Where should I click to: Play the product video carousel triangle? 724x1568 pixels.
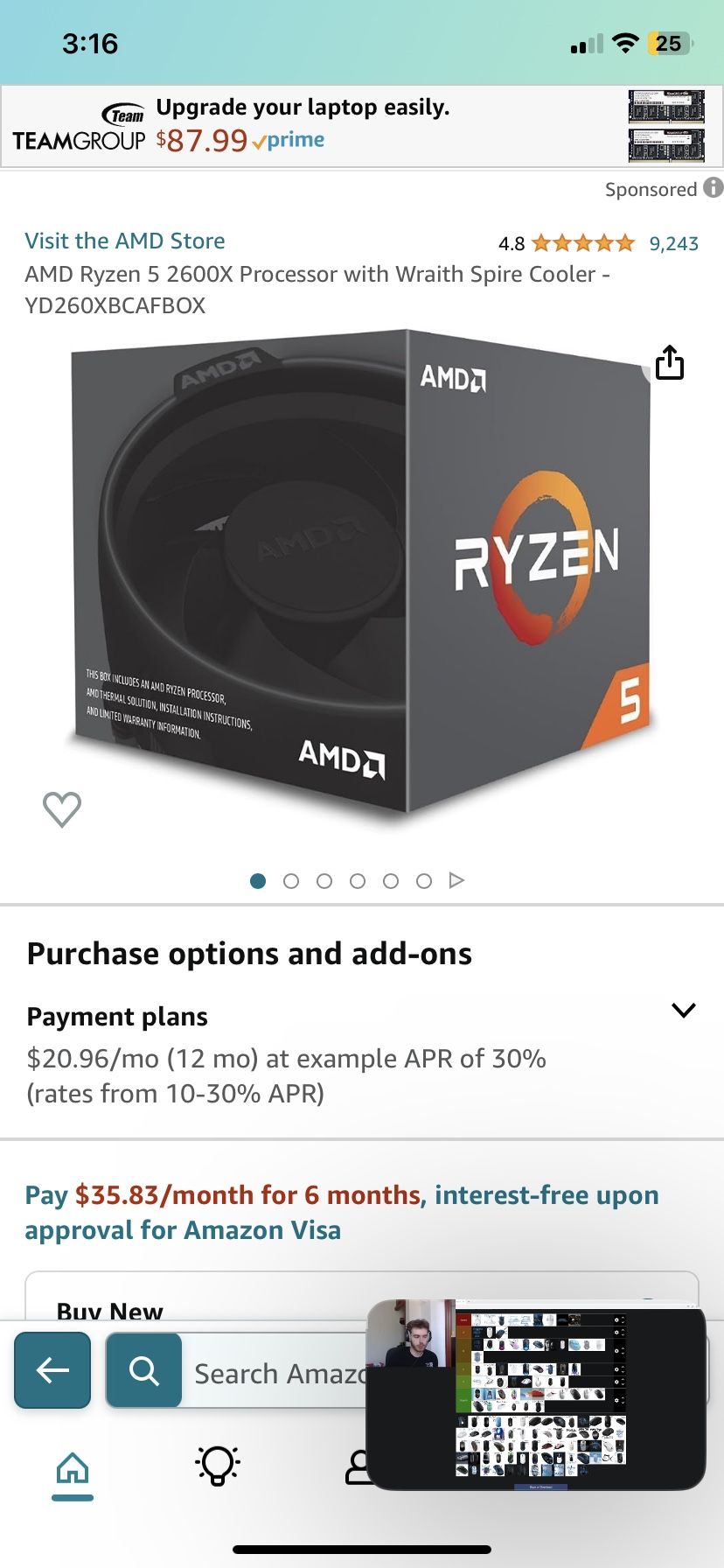pyautogui.click(x=456, y=880)
